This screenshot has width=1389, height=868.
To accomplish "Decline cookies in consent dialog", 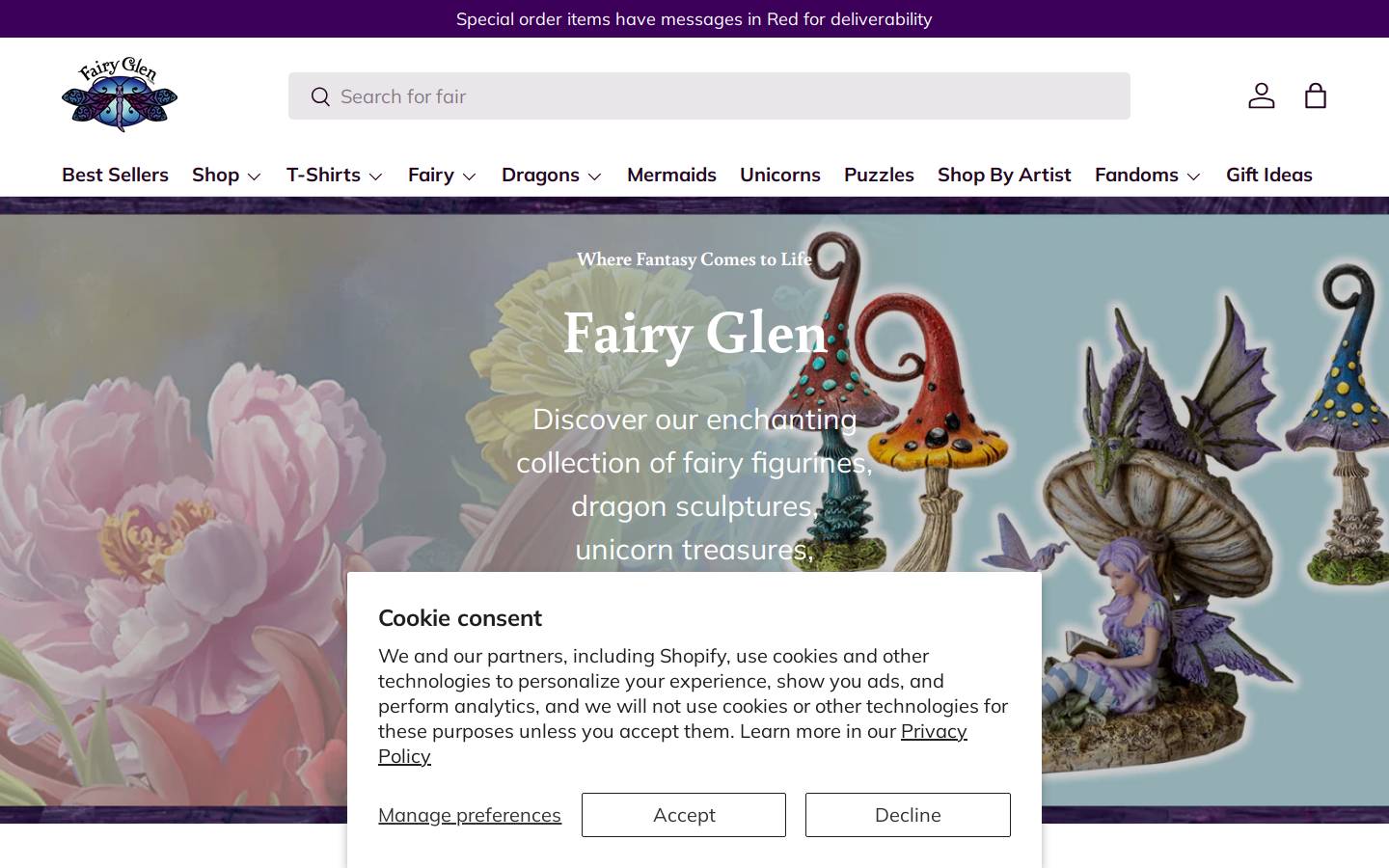I will (x=908, y=815).
